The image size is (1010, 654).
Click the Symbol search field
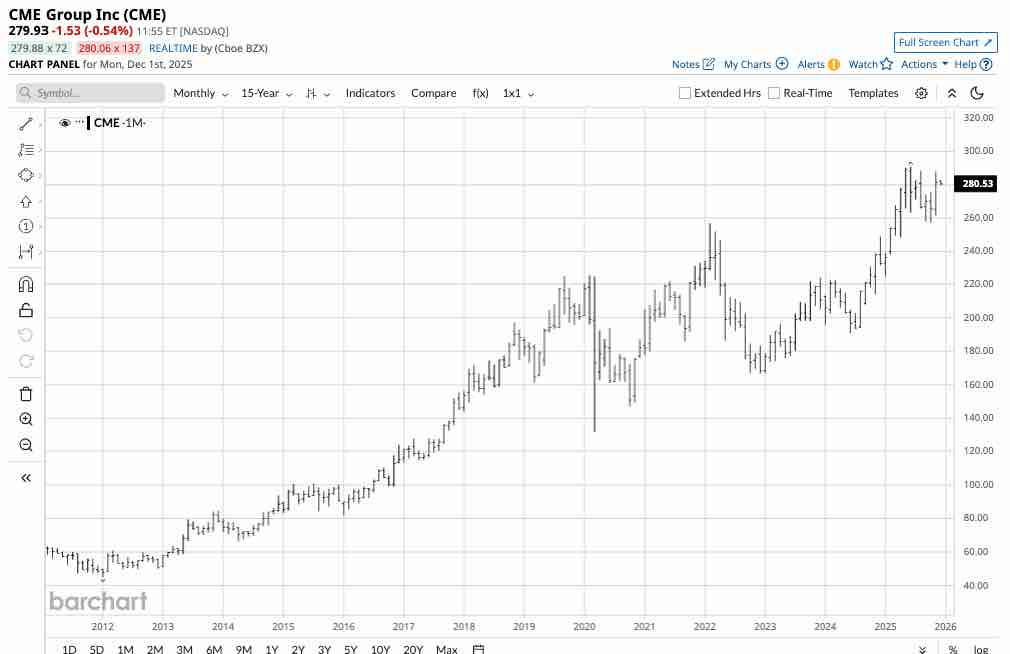(x=90, y=93)
